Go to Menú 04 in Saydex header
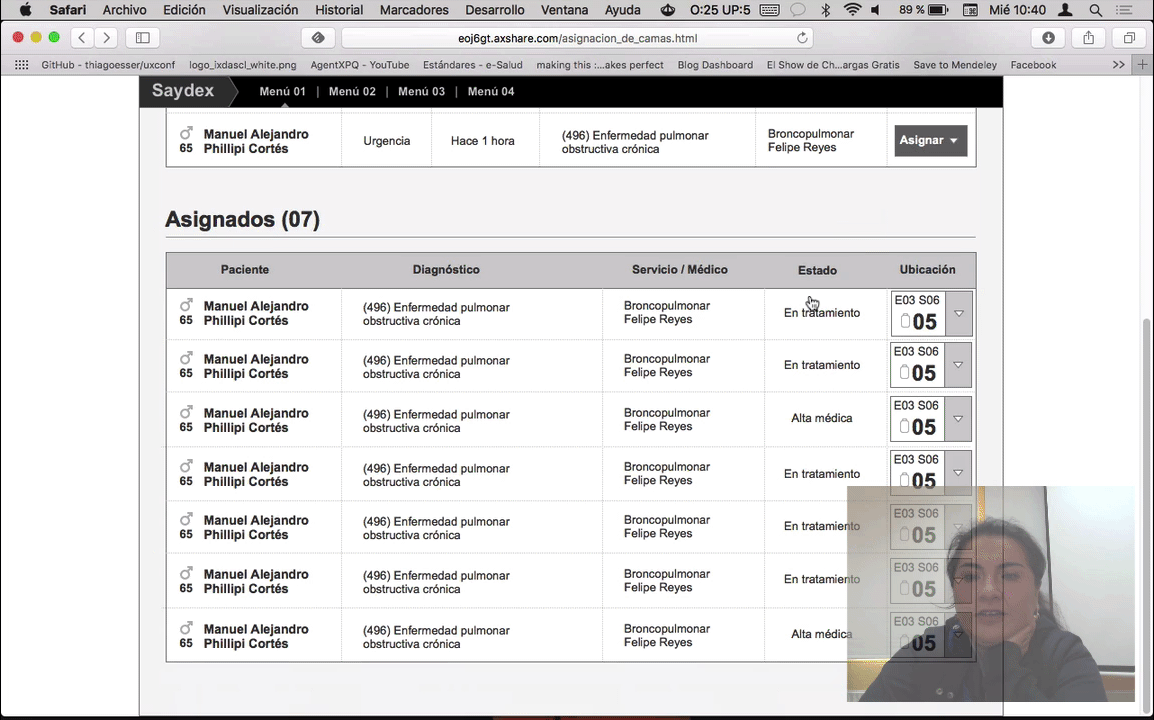 click(x=491, y=92)
